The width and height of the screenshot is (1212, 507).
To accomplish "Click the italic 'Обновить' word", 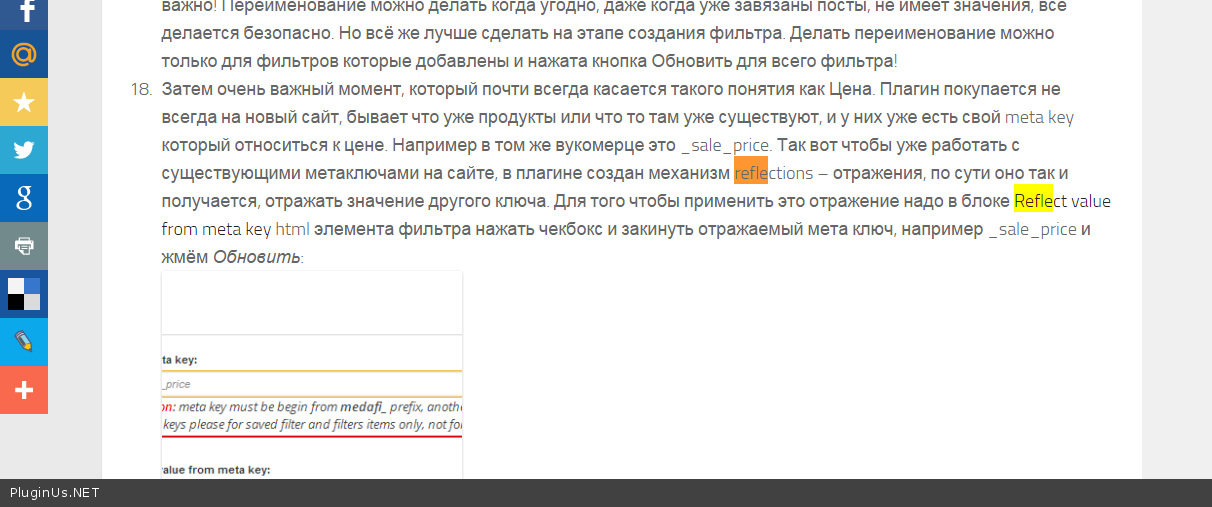I will [x=256, y=257].
